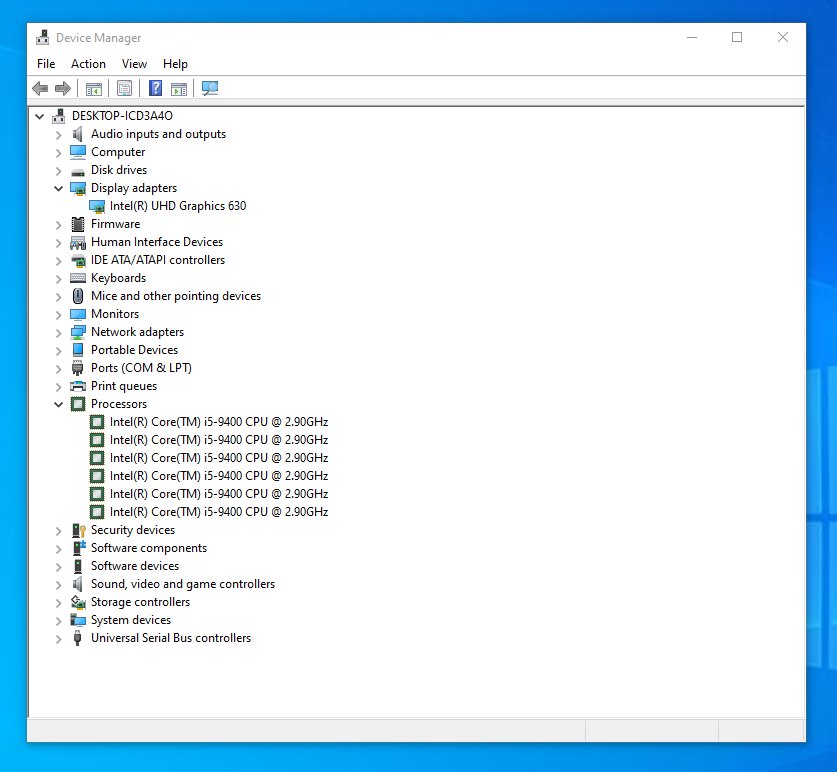Image resolution: width=837 pixels, height=772 pixels.
Task: Expand Ports (COM & LPT)
Action: [x=59, y=368]
